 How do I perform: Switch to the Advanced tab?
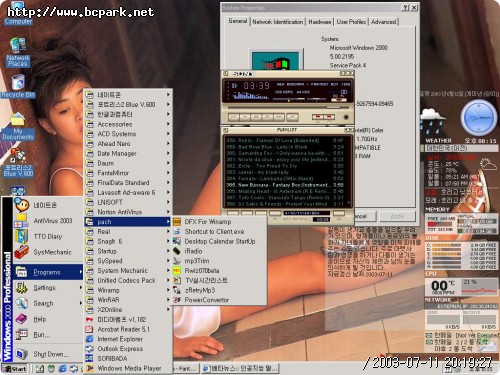click(x=383, y=22)
